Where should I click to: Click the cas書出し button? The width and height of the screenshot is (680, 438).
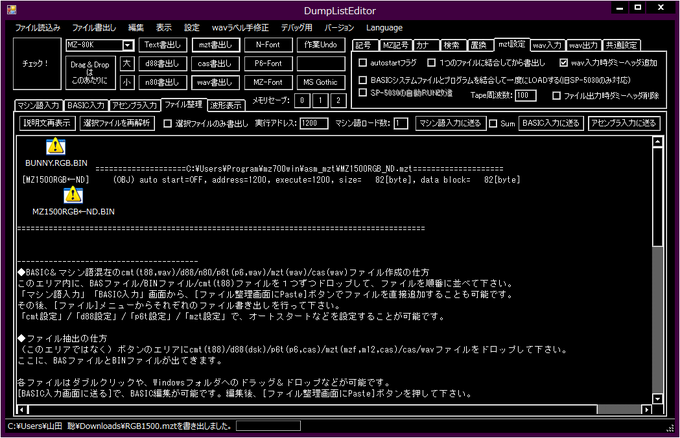pos(215,64)
